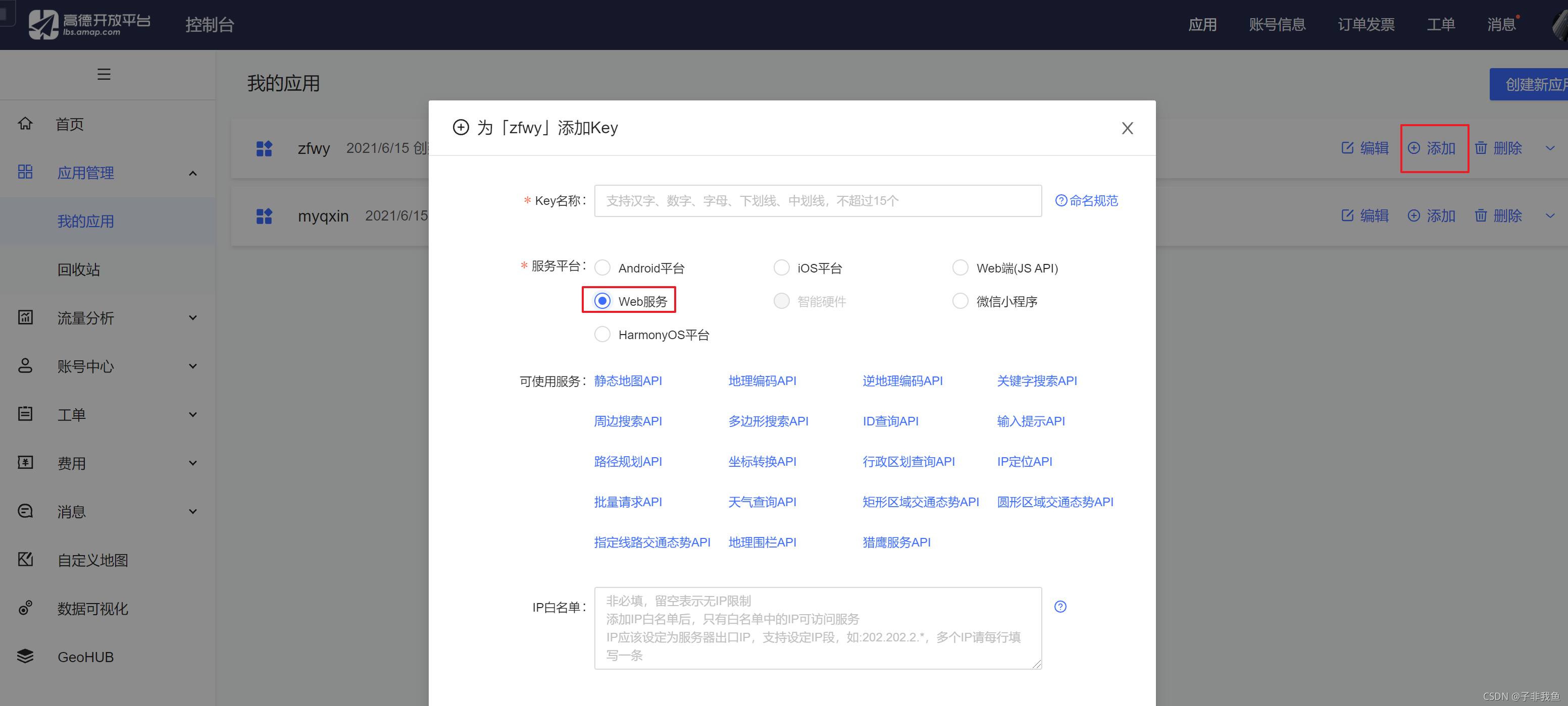Open 应用 in the top navigation
1568x706 pixels.
pyautogui.click(x=1202, y=24)
